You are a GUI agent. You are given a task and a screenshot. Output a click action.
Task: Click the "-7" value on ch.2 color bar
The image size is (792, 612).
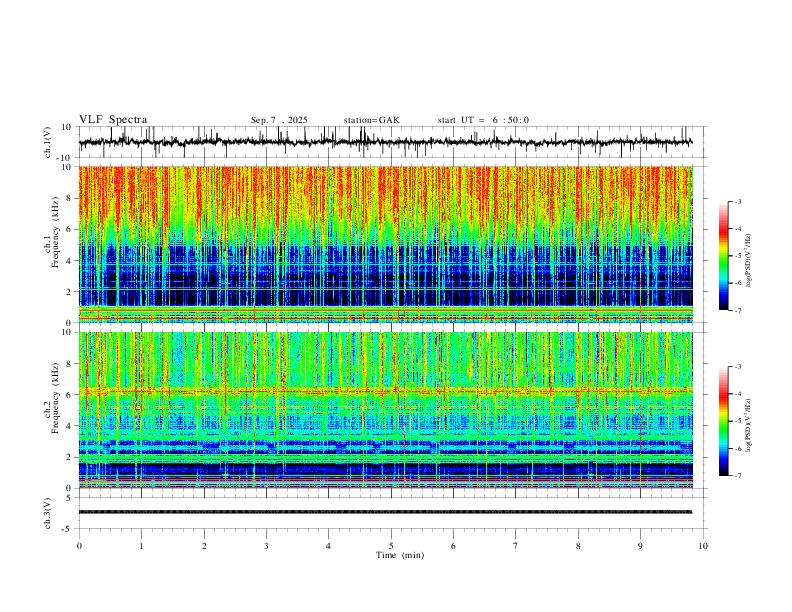738,476
